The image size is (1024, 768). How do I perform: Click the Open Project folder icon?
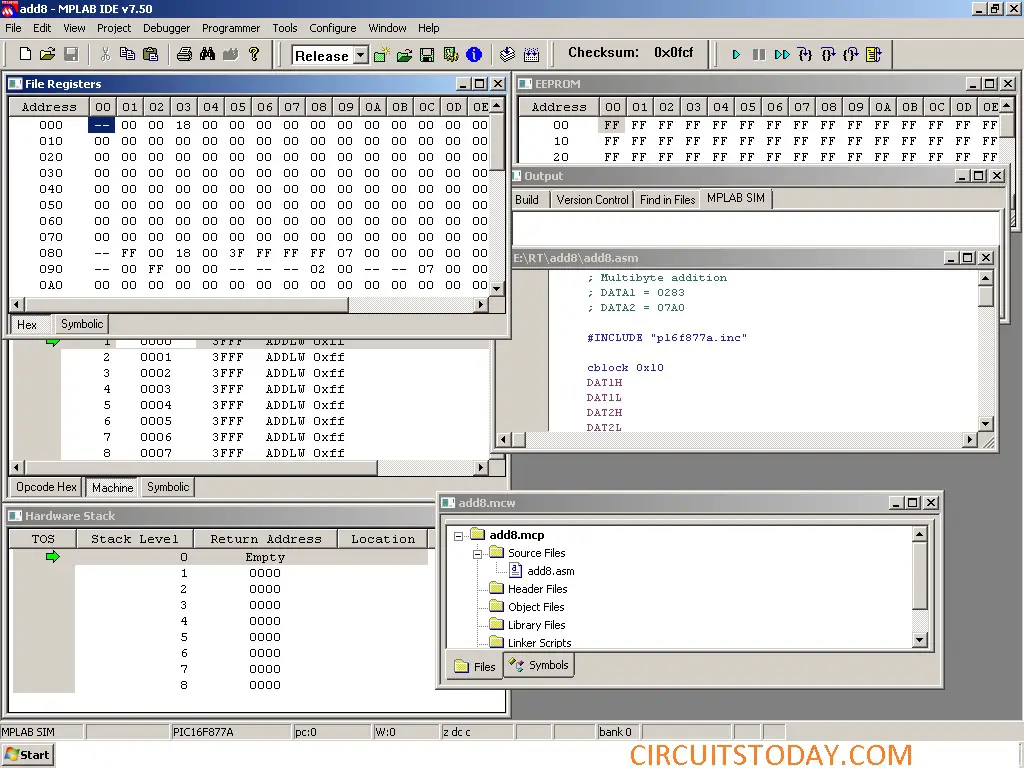pos(404,55)
